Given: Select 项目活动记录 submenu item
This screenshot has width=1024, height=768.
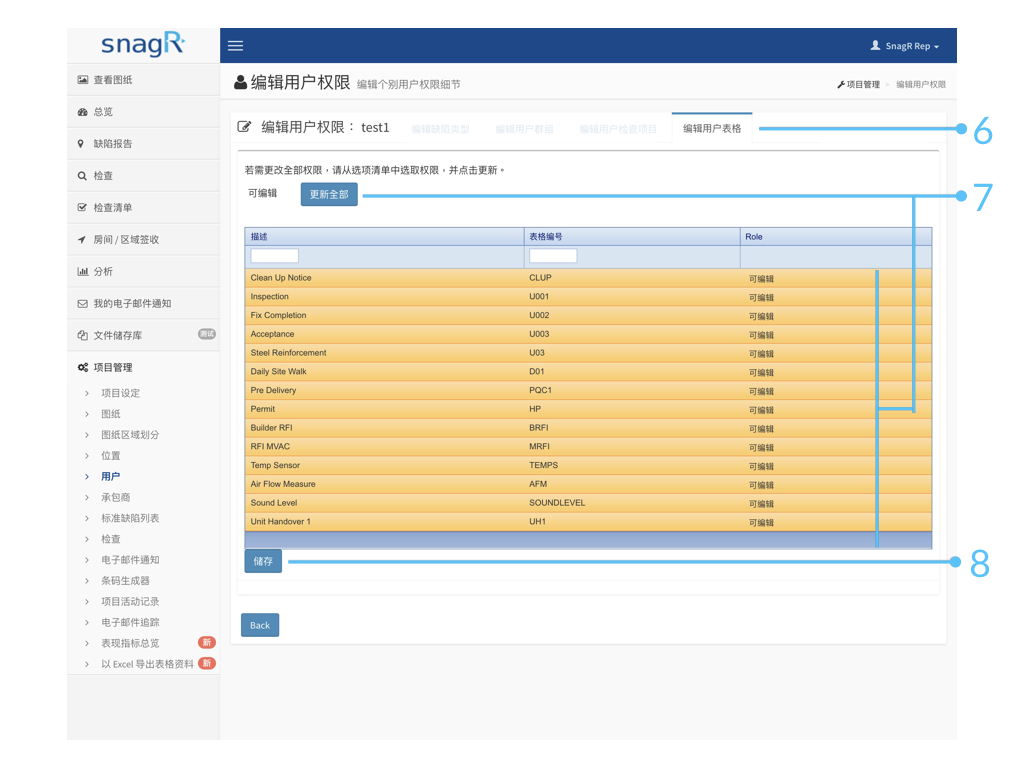Looking at the screenshot, I should point(130,602).
